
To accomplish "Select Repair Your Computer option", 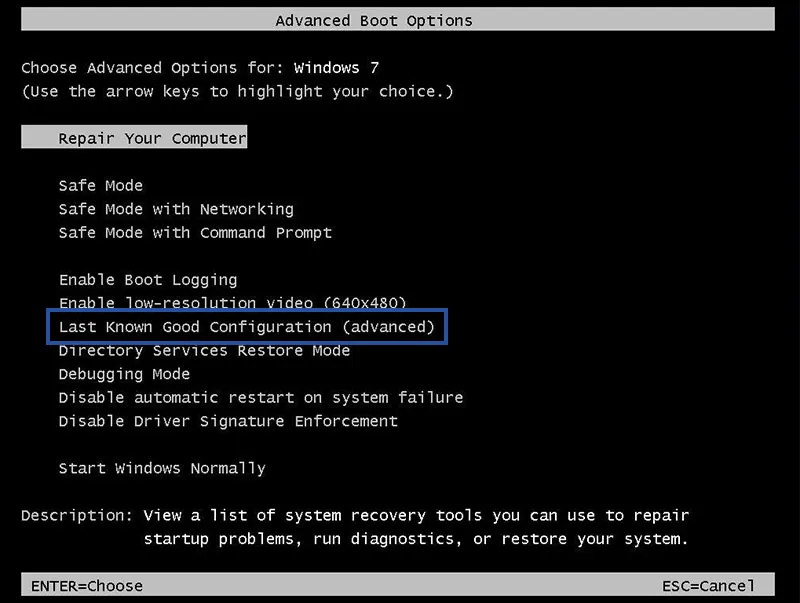I will (133, 138).
